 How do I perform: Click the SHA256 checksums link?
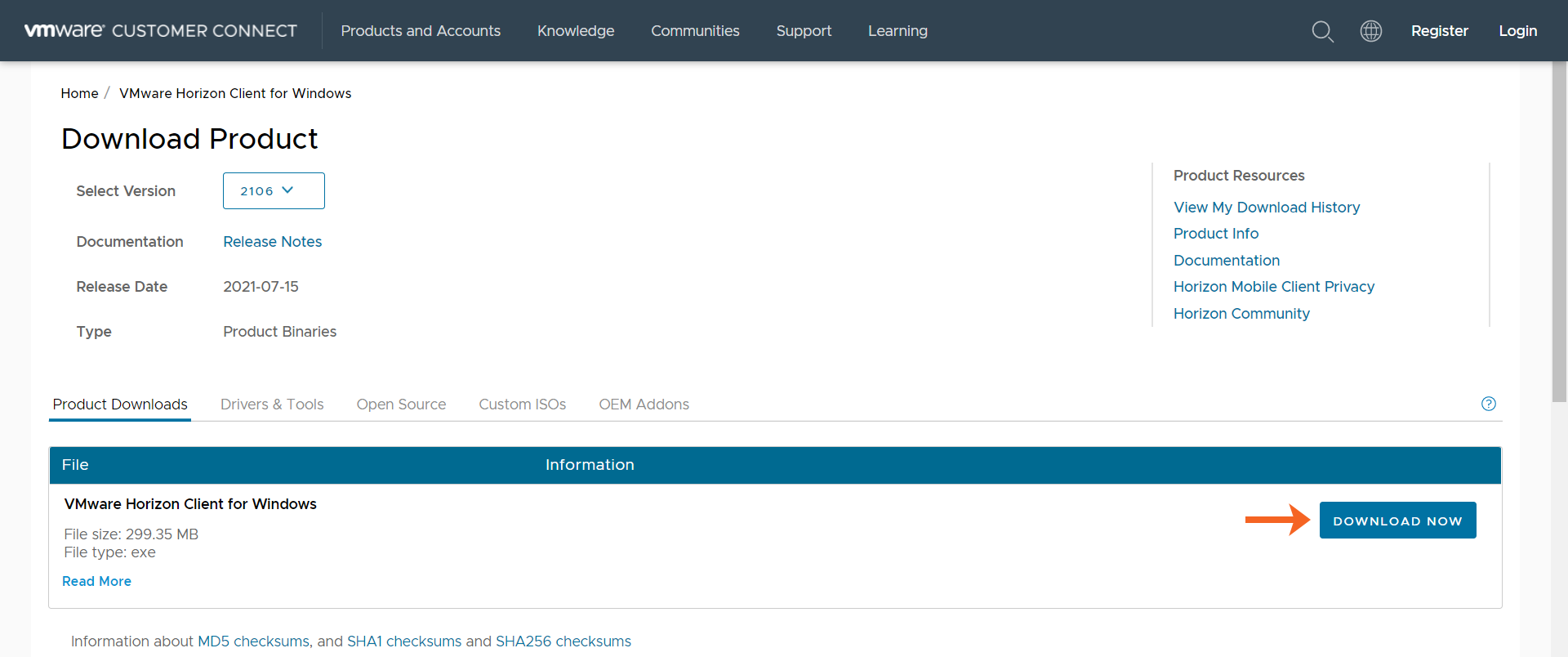[563, 641]
